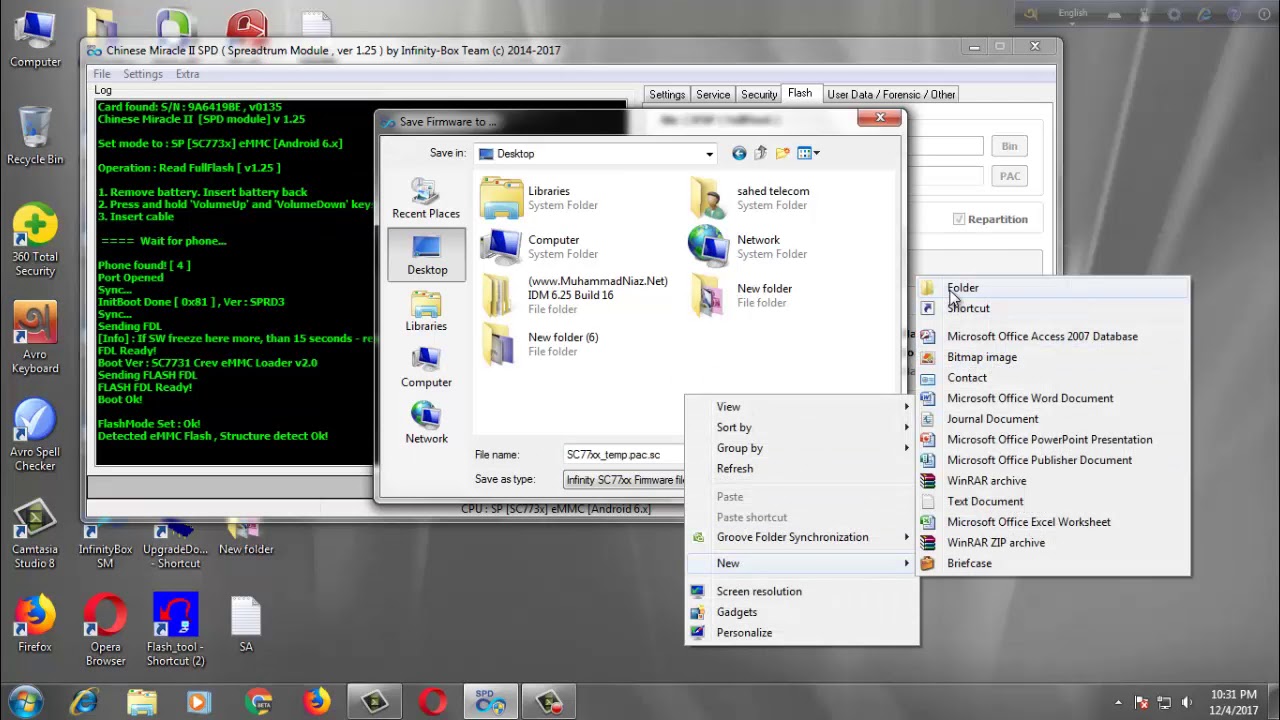
Task: Open 360 Total Security desktop icon
Action: tap(35, 241)
